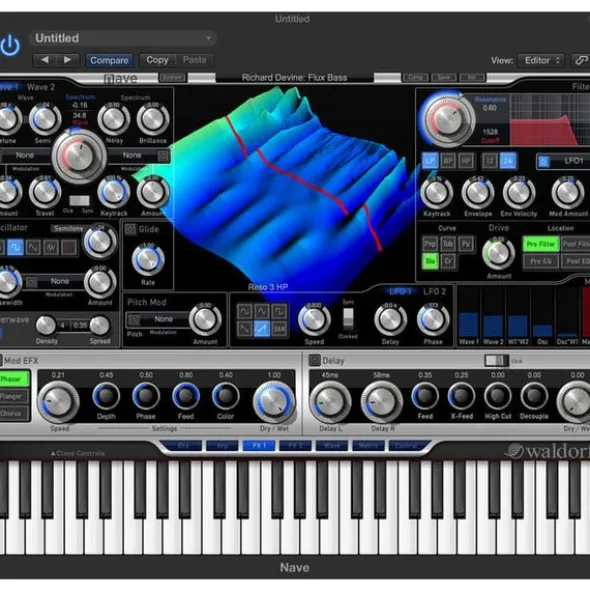This screenshot has height=591, width=590.
Task: Toggle the Glide enable button
Action: click(x=130, y=229)
